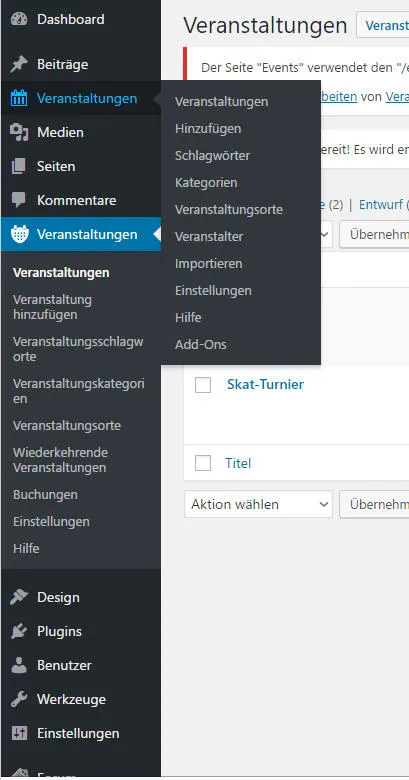
Task: Click the Kommentare speech bubble icon
Action: pyautogui.click(x=19, y=200)
